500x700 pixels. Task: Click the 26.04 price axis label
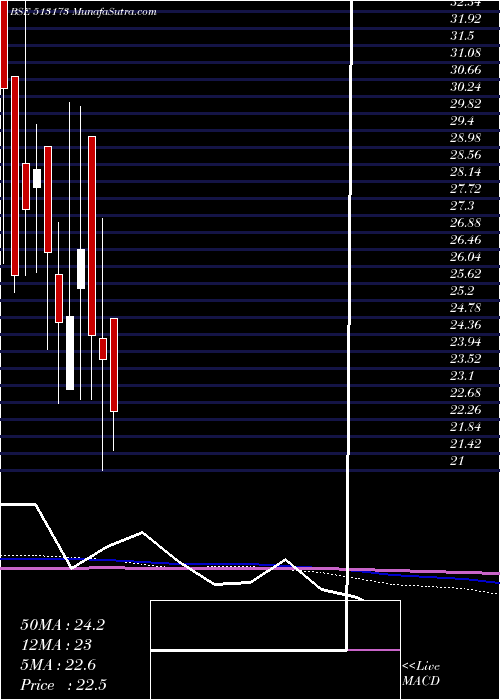466,256
